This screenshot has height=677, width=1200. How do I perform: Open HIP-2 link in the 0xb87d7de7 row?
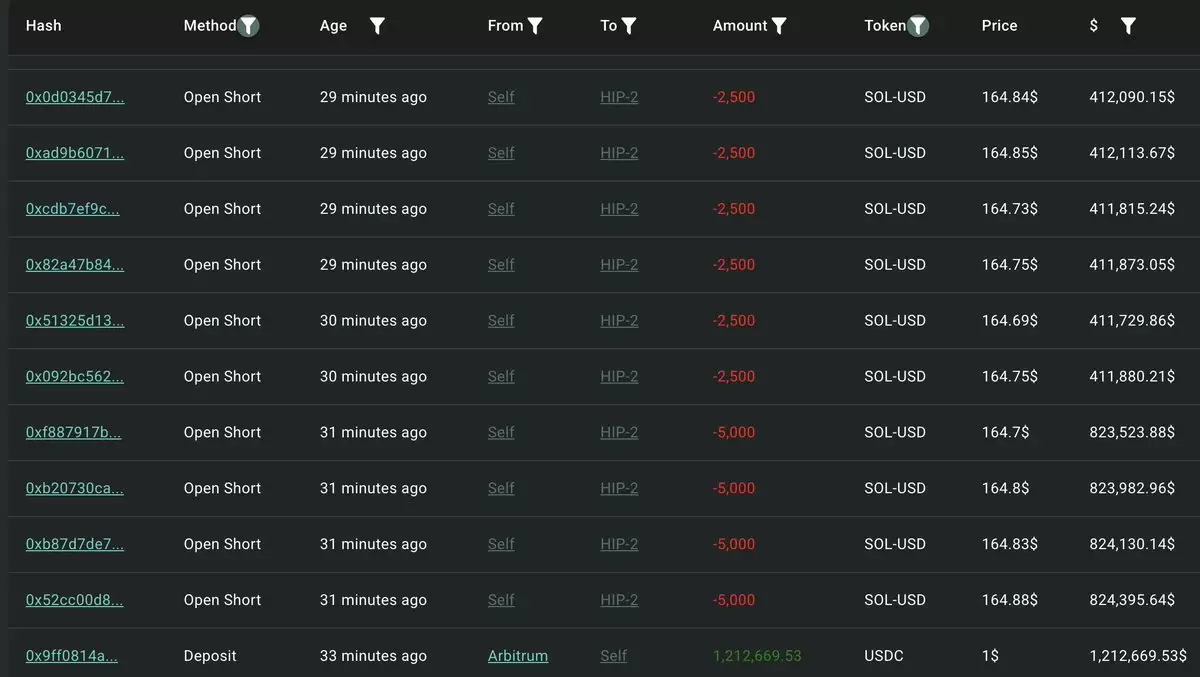pyautogui.click(x=619, y=544)
